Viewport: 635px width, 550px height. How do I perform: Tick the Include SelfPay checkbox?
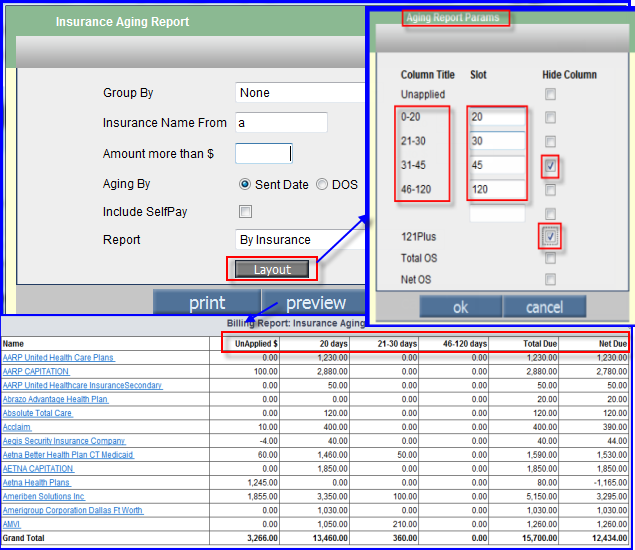[x=245, y=211]
